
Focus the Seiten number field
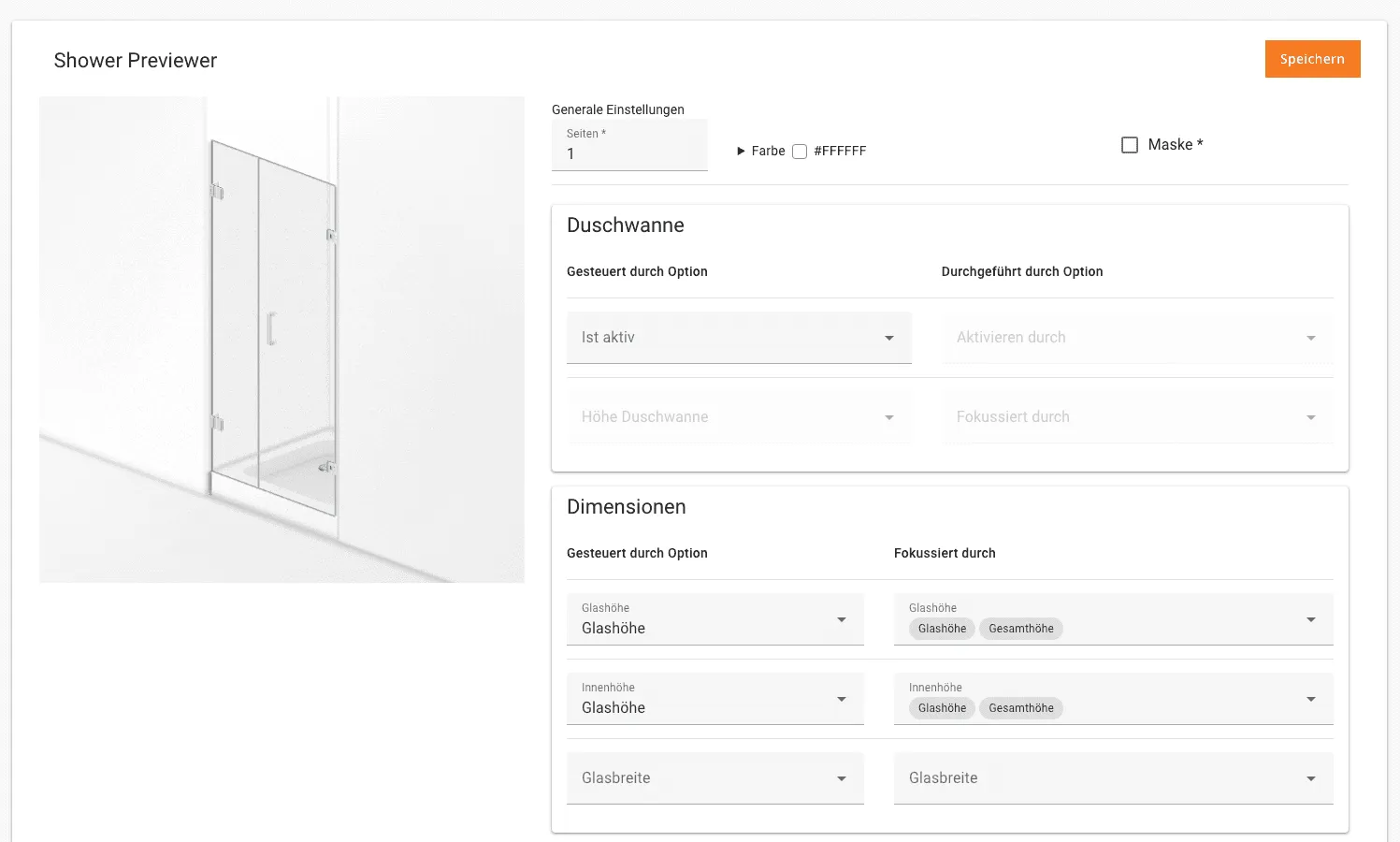point(629,145)
